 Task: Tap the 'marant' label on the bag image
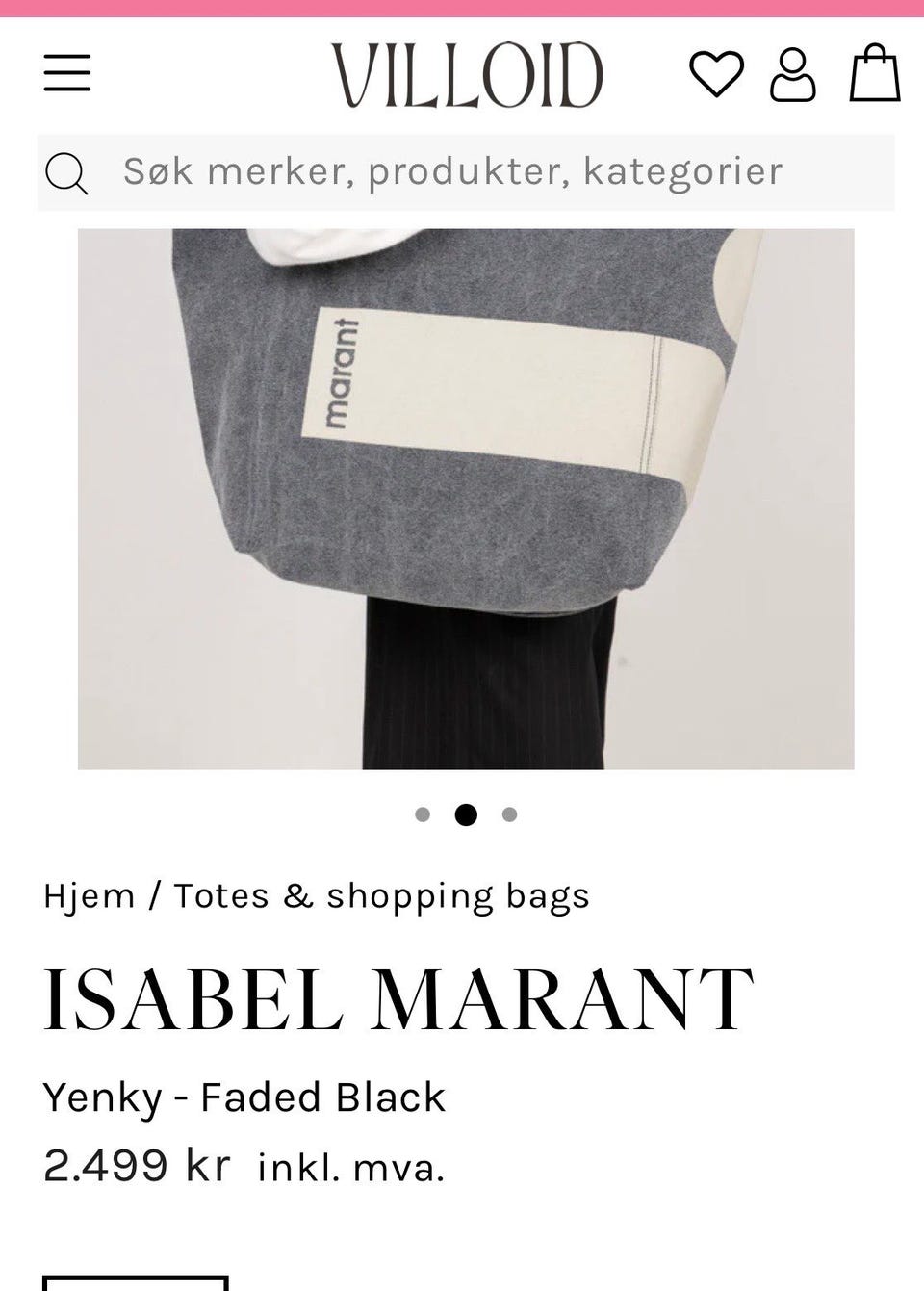[x=341, y=373]
